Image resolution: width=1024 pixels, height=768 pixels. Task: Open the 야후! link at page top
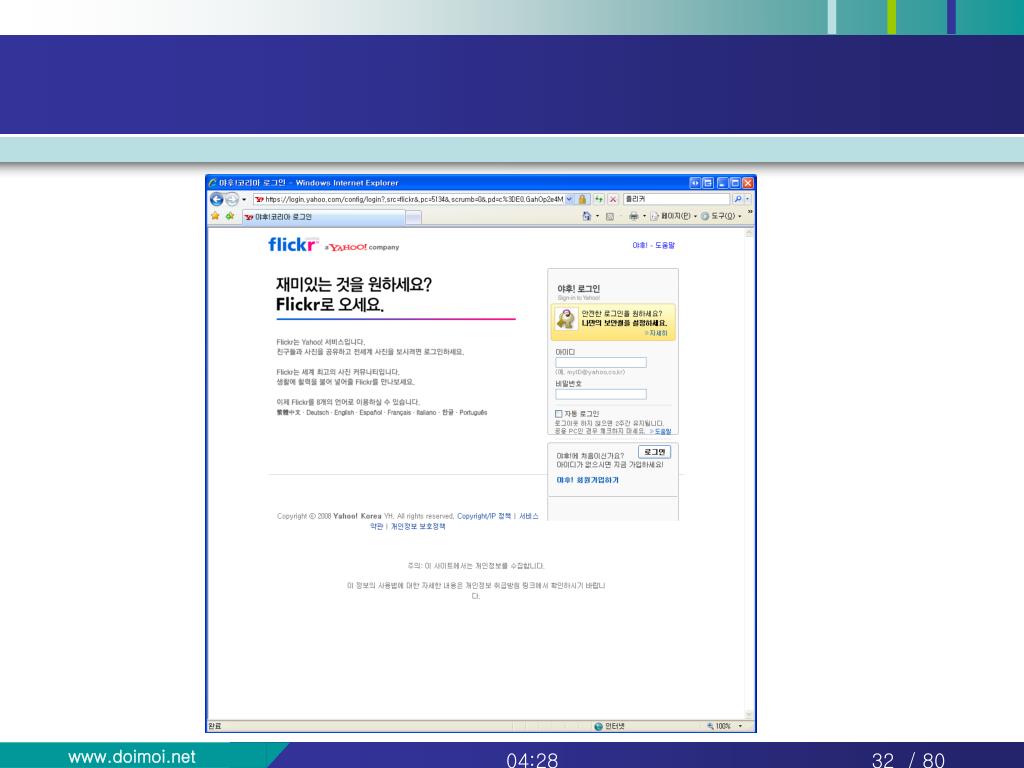(639, 246)
